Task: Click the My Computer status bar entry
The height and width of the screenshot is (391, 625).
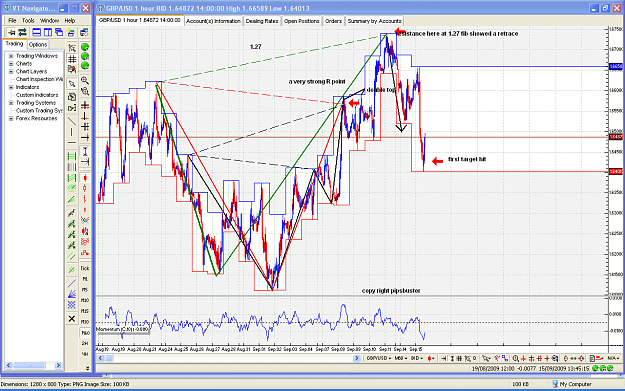Action: click(572, 384)
